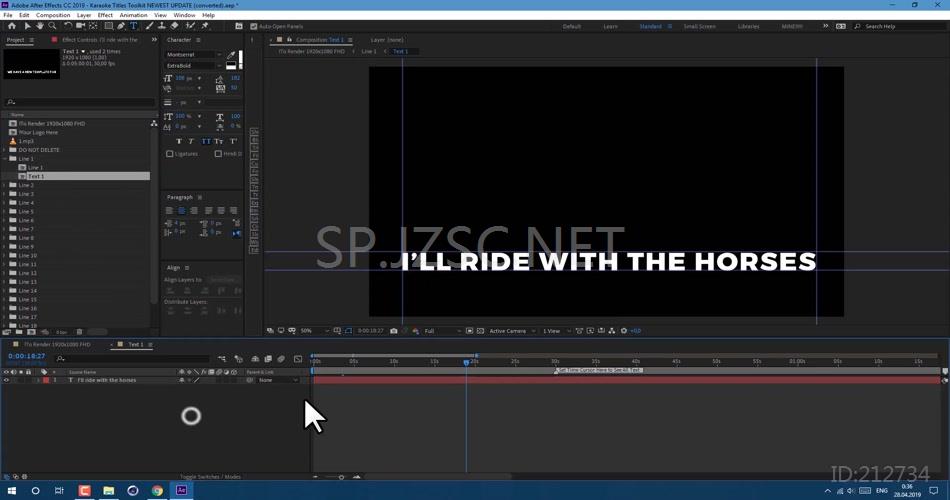
Task: Select the Libraries workspace
Action: (x=749, y=27)
